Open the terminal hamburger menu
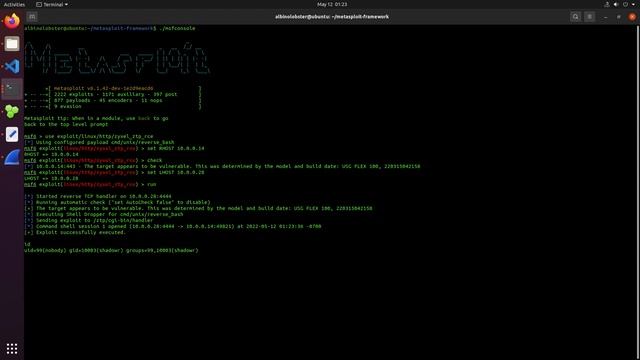 click(x=589, y=17)
